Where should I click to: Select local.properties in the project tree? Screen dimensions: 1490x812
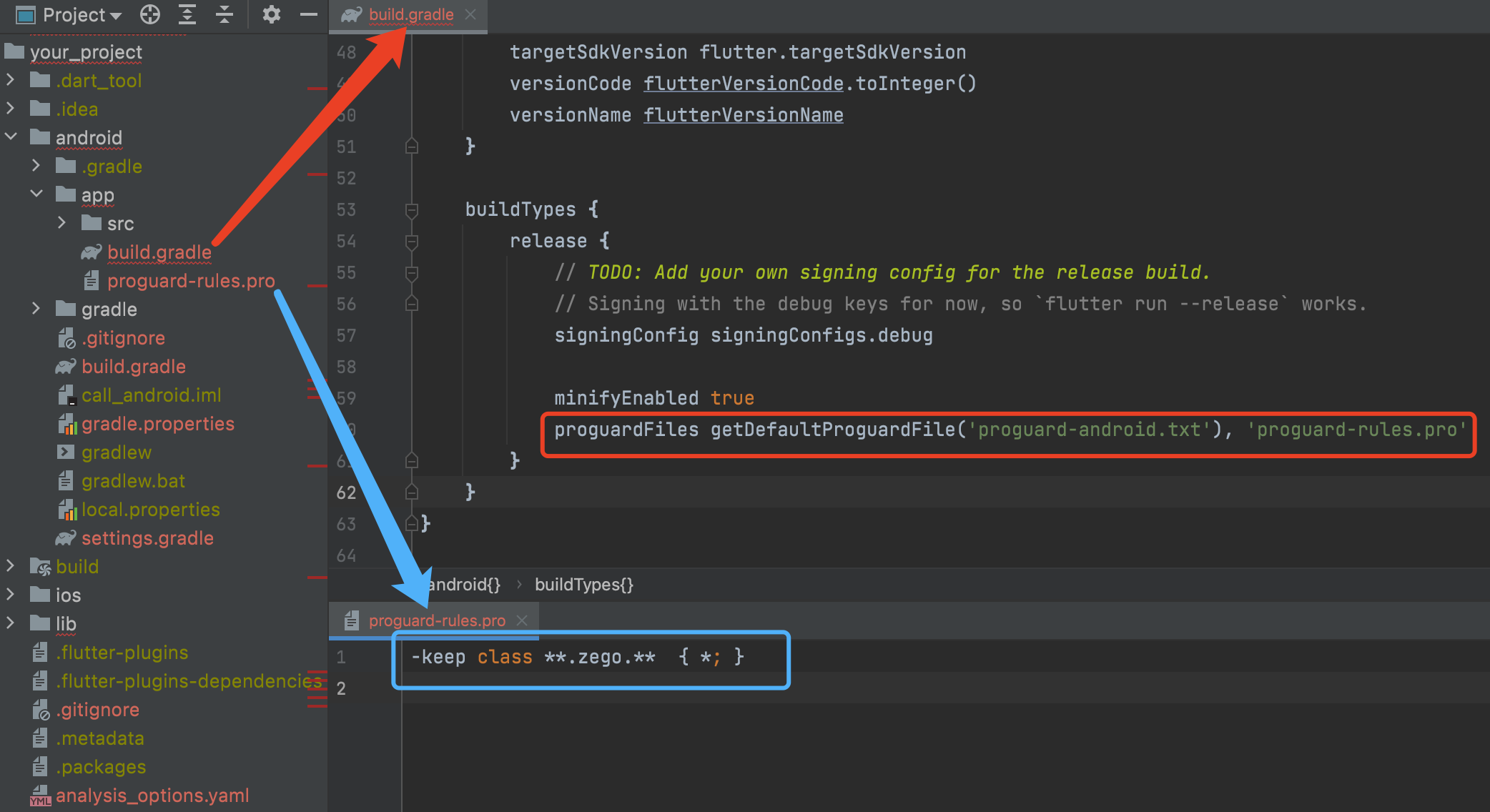coord(150,509)
